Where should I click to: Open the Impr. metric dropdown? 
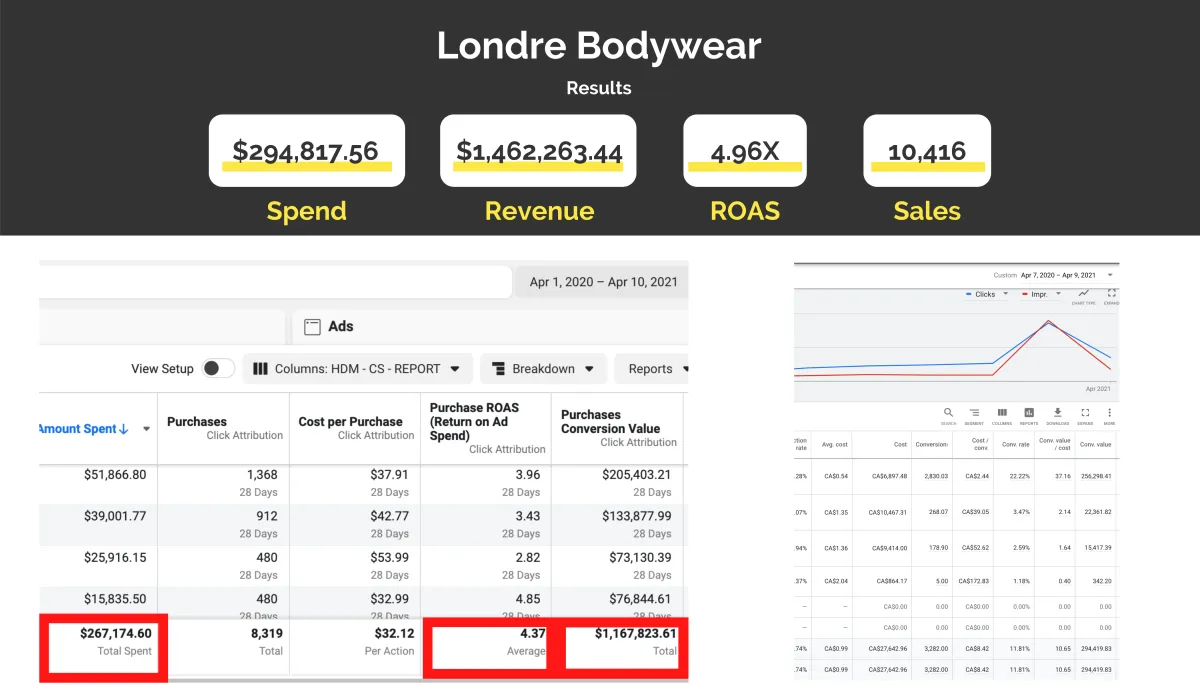[1040, 294]
